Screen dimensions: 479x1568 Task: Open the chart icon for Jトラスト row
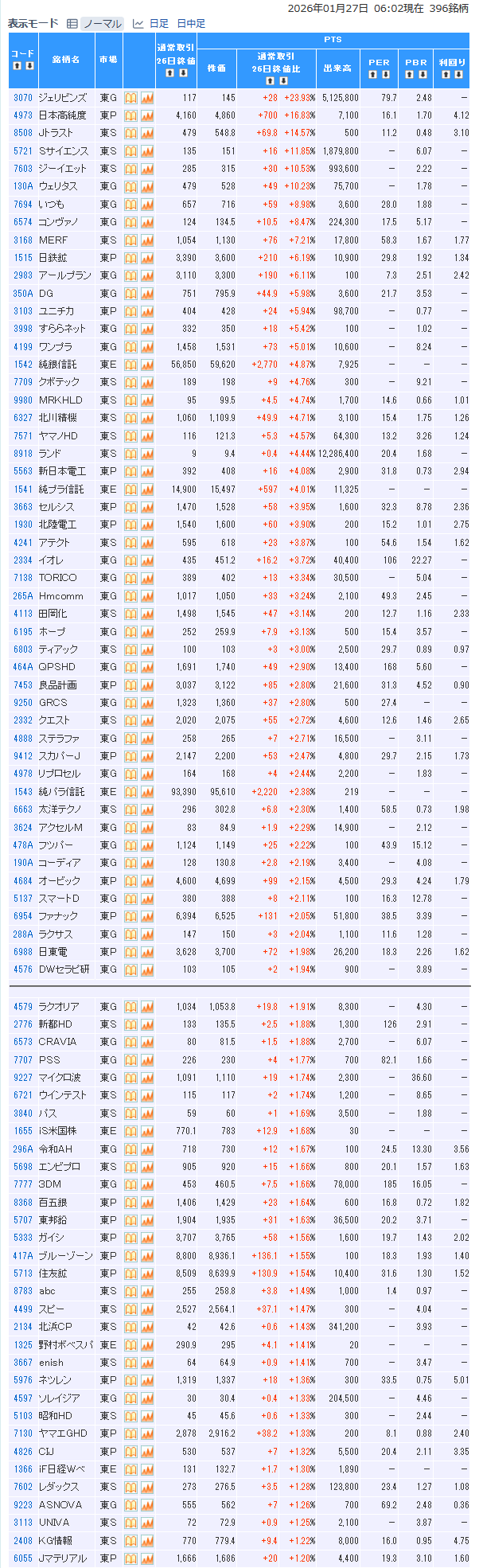(147, 133)
